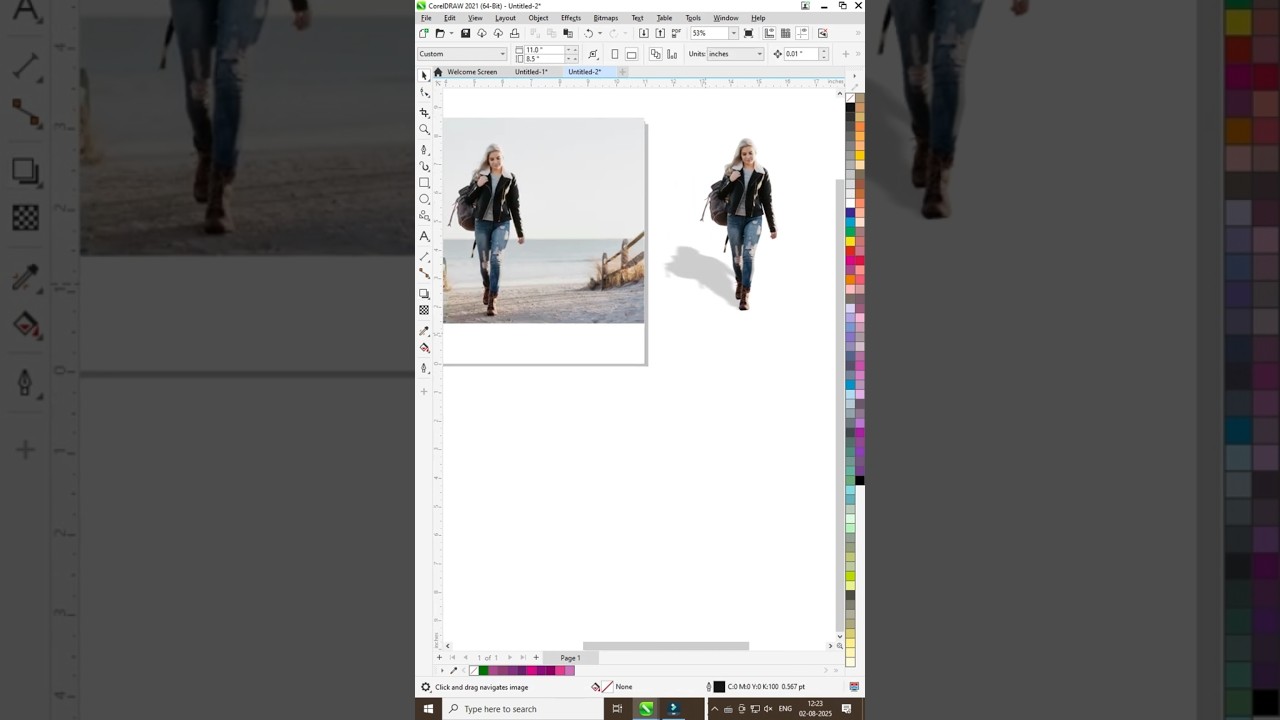
Task: Select Landscape page orientation
Action: [x=631, y=54]
